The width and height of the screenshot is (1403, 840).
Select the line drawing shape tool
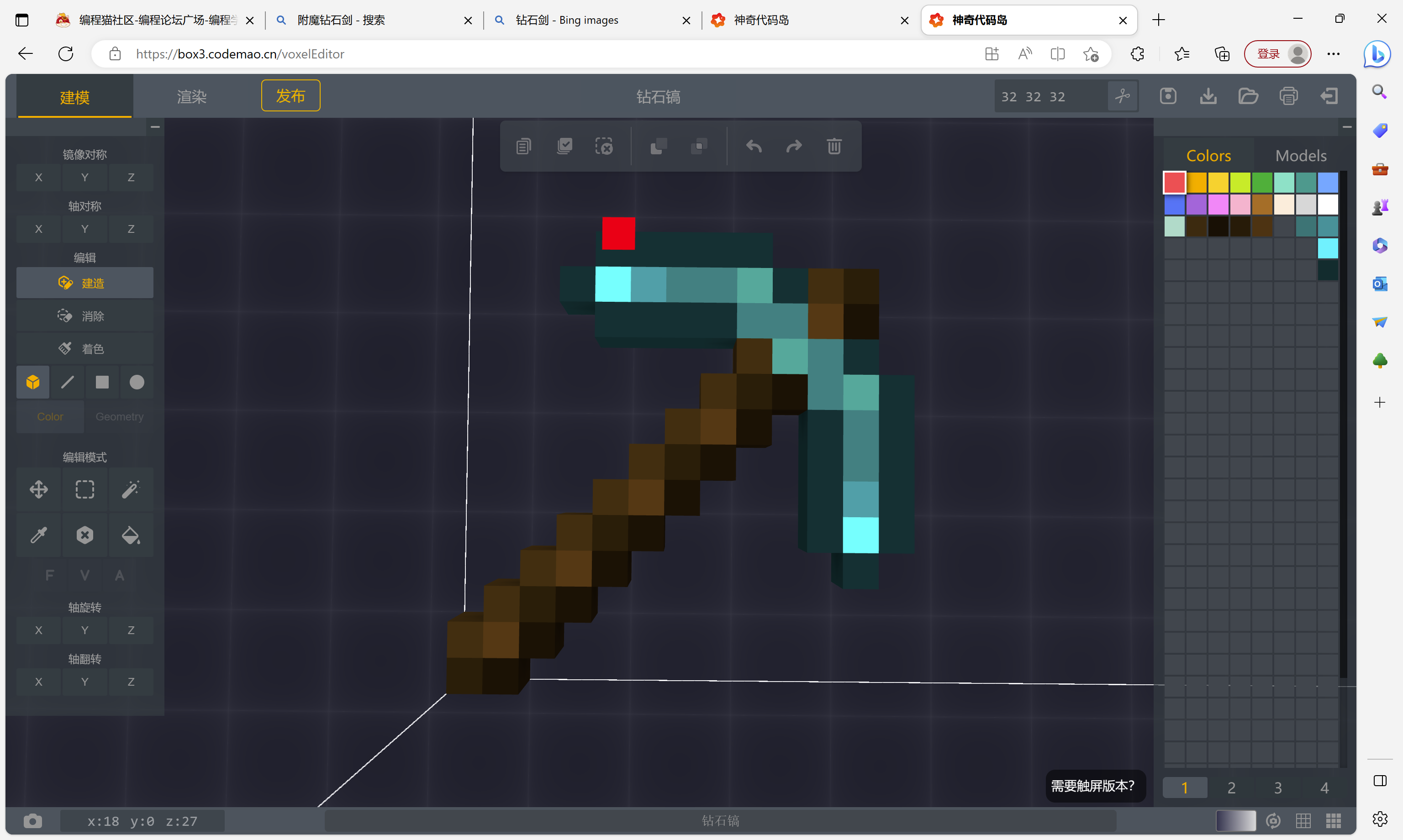tap(68, 383)
